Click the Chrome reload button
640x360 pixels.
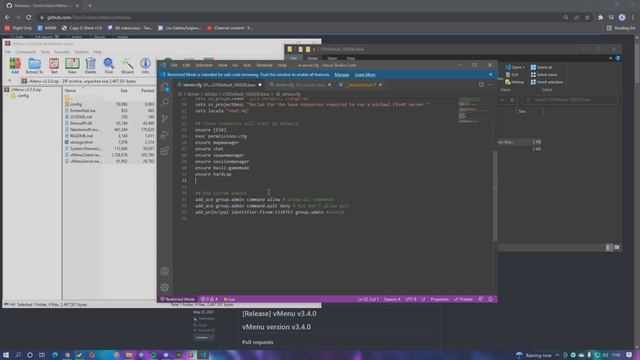29,18
